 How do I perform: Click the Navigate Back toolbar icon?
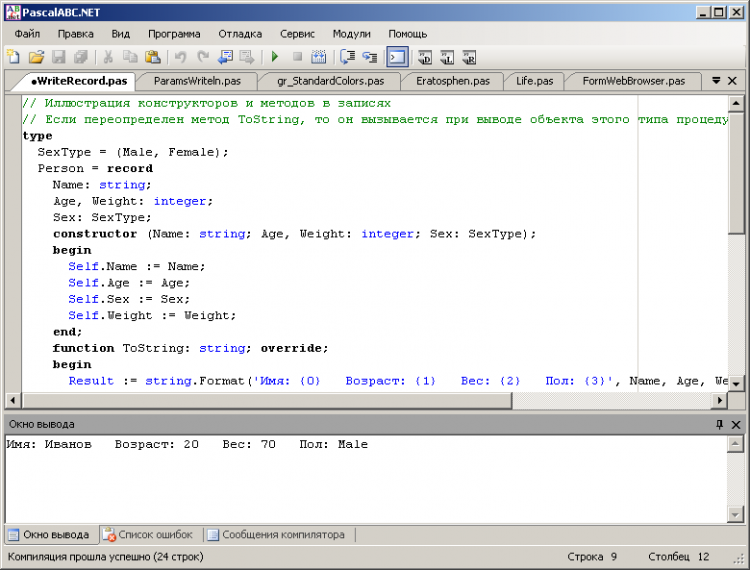point(225,57)
